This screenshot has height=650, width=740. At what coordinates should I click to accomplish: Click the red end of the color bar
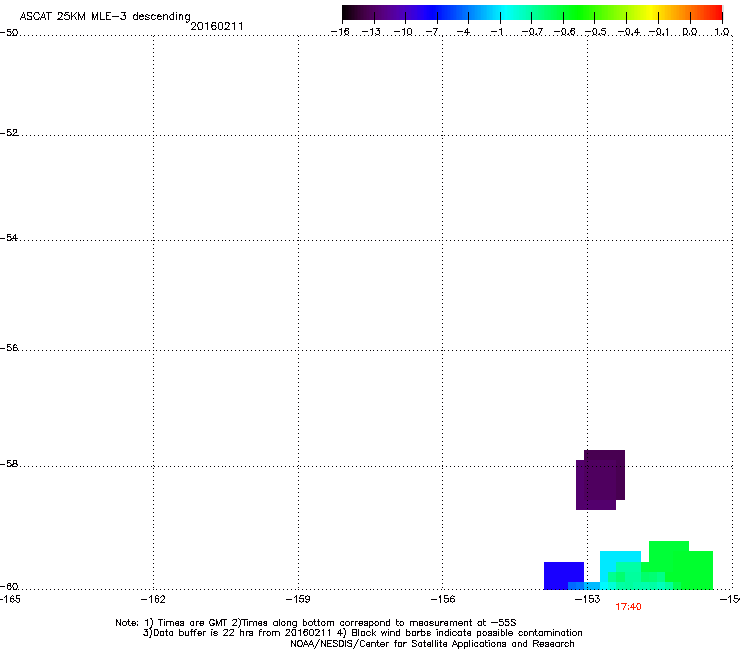tap(715, 13)
